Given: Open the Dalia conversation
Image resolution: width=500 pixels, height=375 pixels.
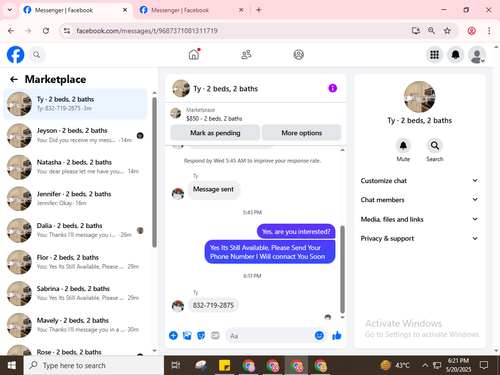Looking at the screenshot, I should point(75,230).
